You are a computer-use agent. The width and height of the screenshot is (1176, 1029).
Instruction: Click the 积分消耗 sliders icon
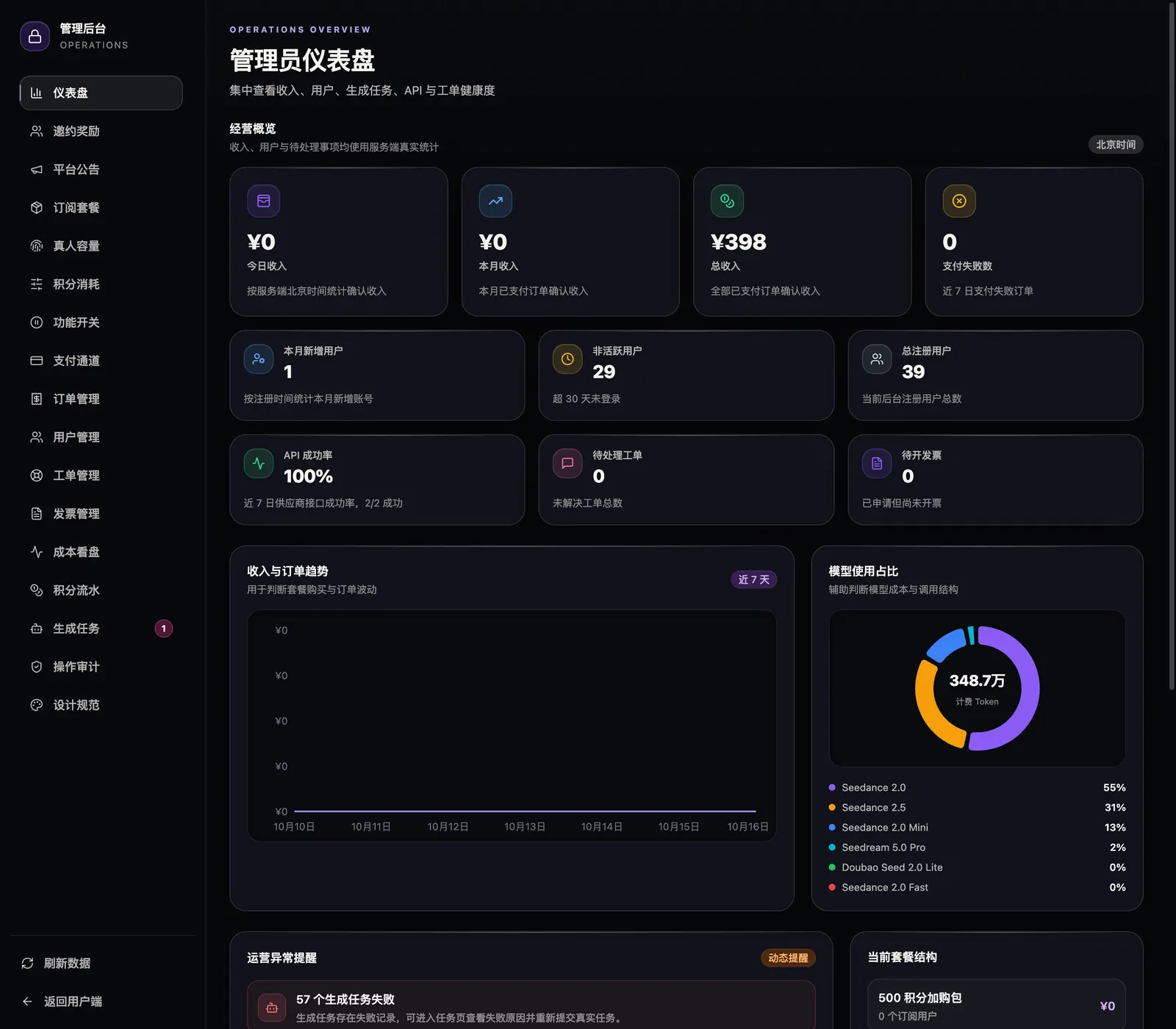(x=36, y=284)
